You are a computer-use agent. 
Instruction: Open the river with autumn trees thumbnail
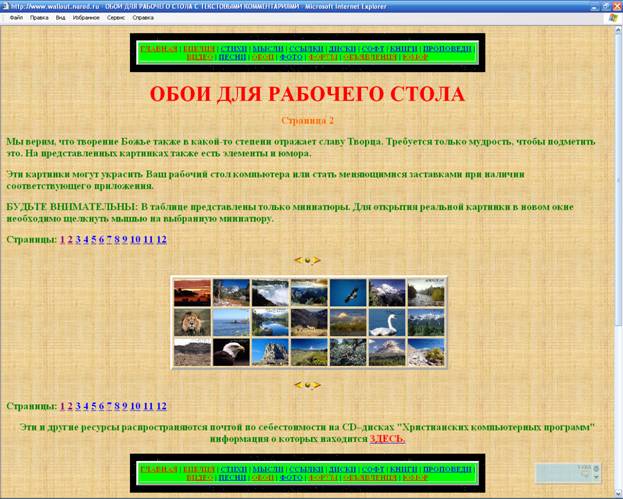pos(426,292)
